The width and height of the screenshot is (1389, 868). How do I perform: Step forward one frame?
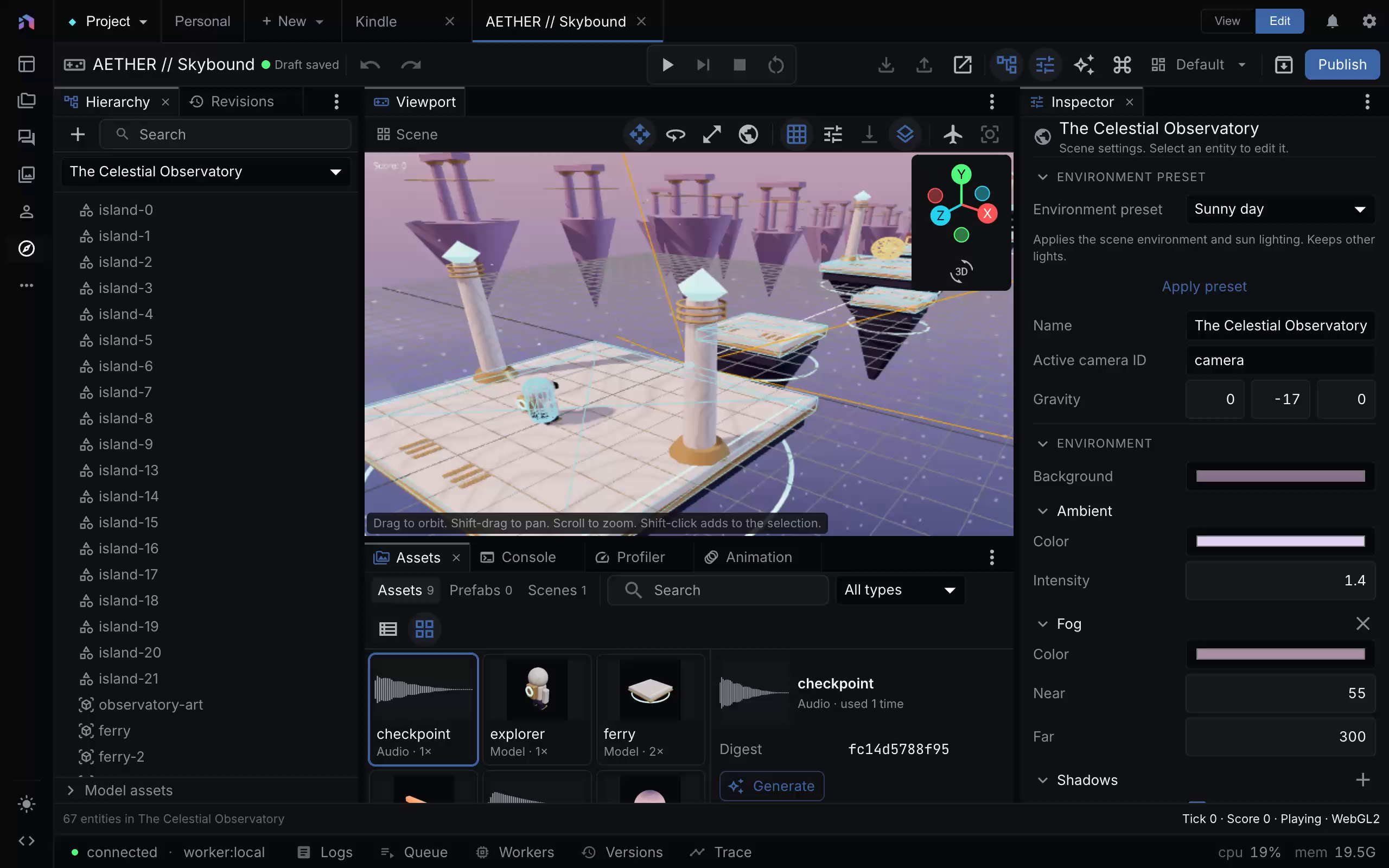pyautogui.click(x=703, y=65)
